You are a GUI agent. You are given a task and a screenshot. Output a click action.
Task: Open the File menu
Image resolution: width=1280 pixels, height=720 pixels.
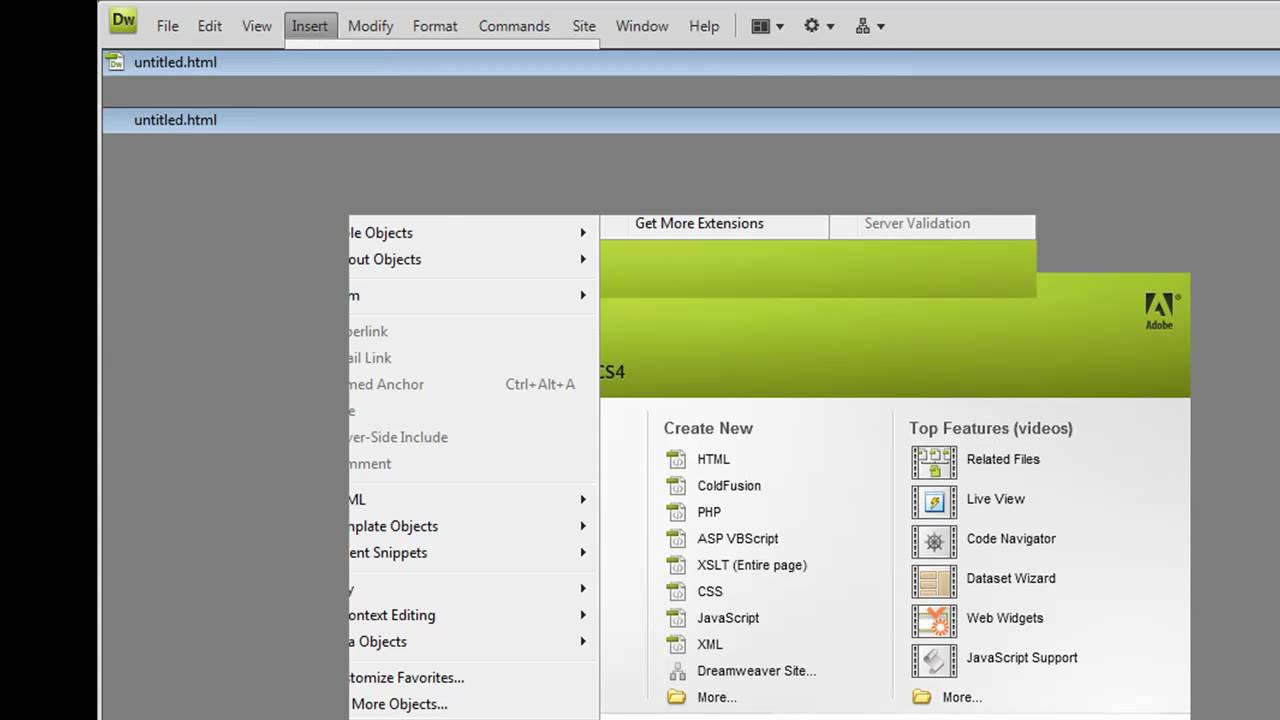[167, 26]
